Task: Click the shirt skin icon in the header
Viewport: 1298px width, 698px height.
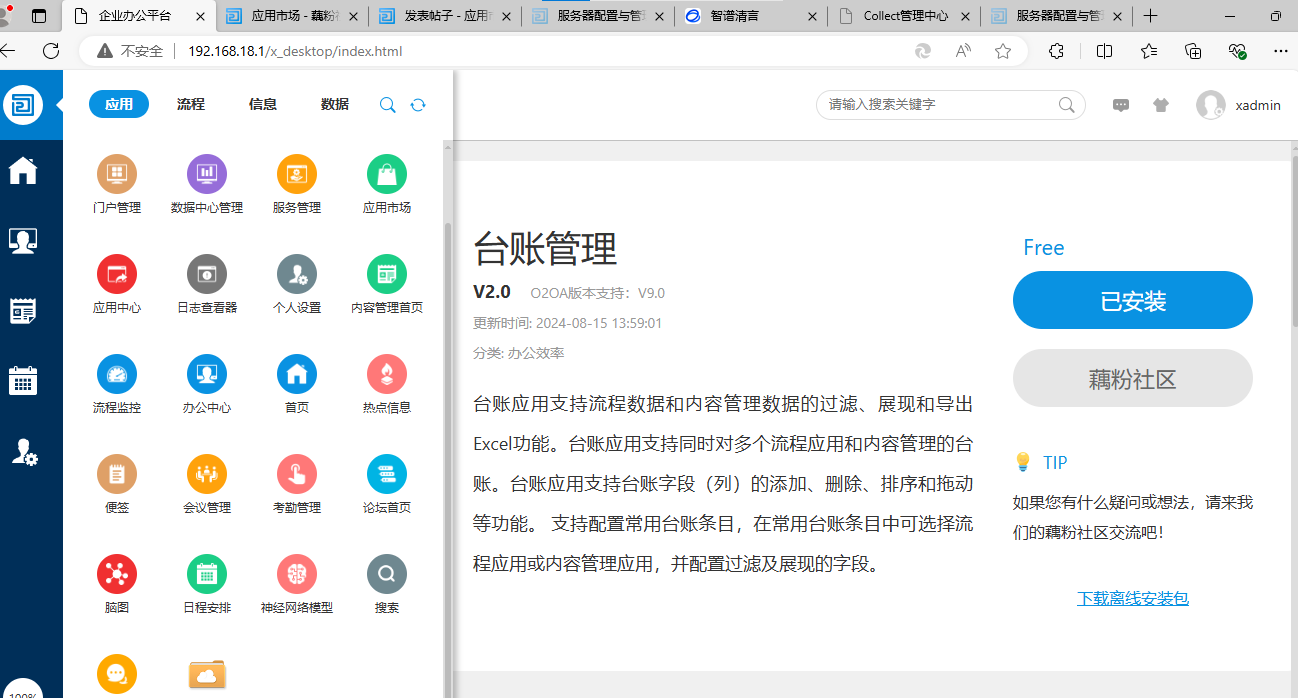Action: [x=1160, y=105]
